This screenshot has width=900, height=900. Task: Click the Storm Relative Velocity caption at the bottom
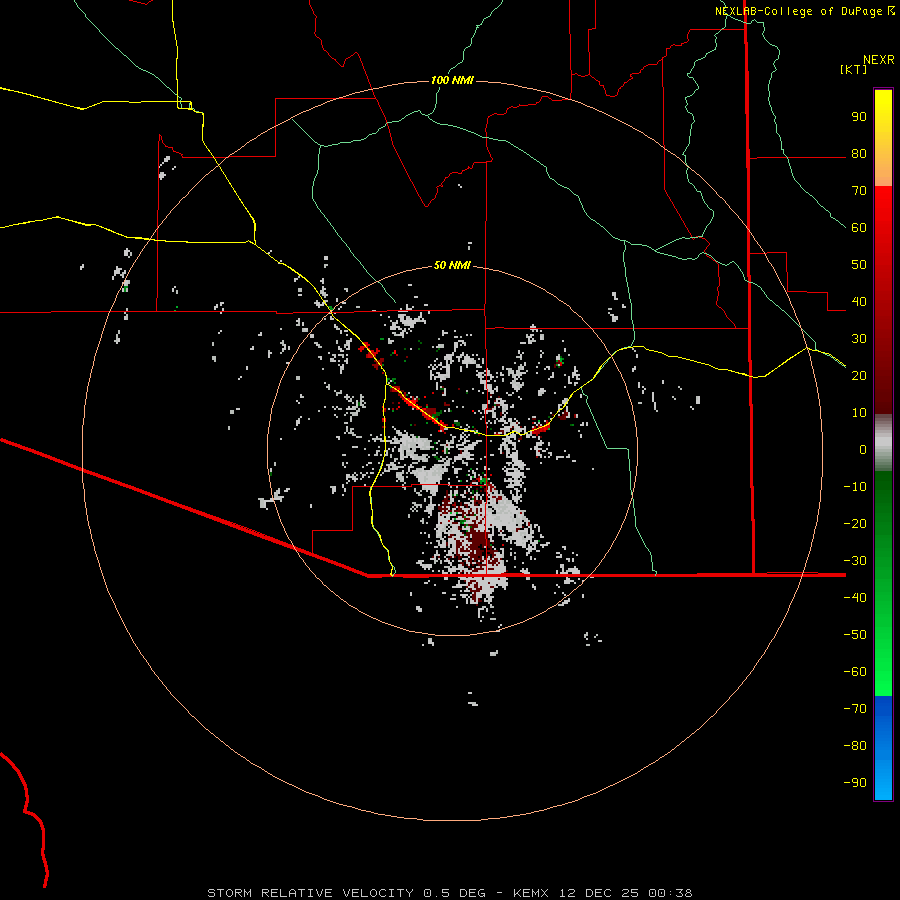coord(450,893)
